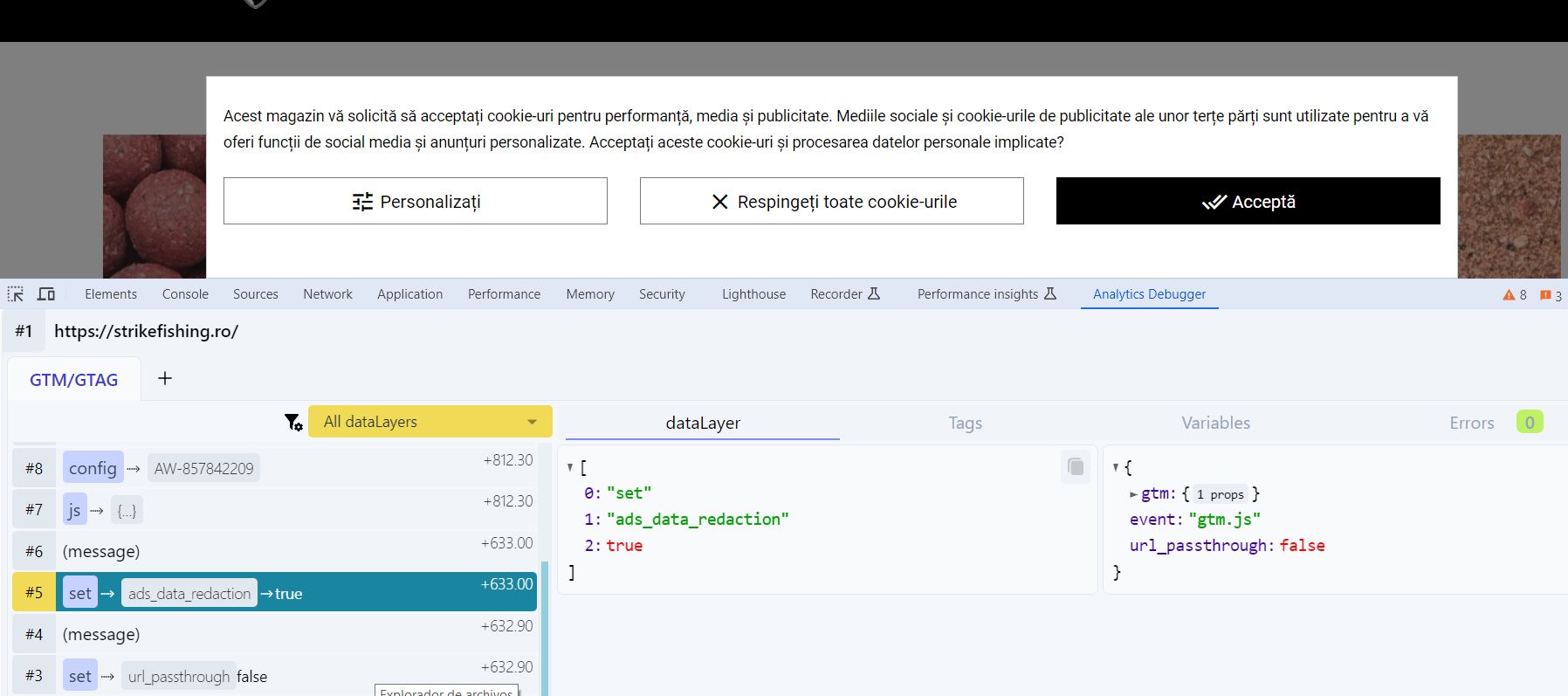The image size is (1568, 696).
Task: Switch to the Network tab
Action: (x=327, y=294)
